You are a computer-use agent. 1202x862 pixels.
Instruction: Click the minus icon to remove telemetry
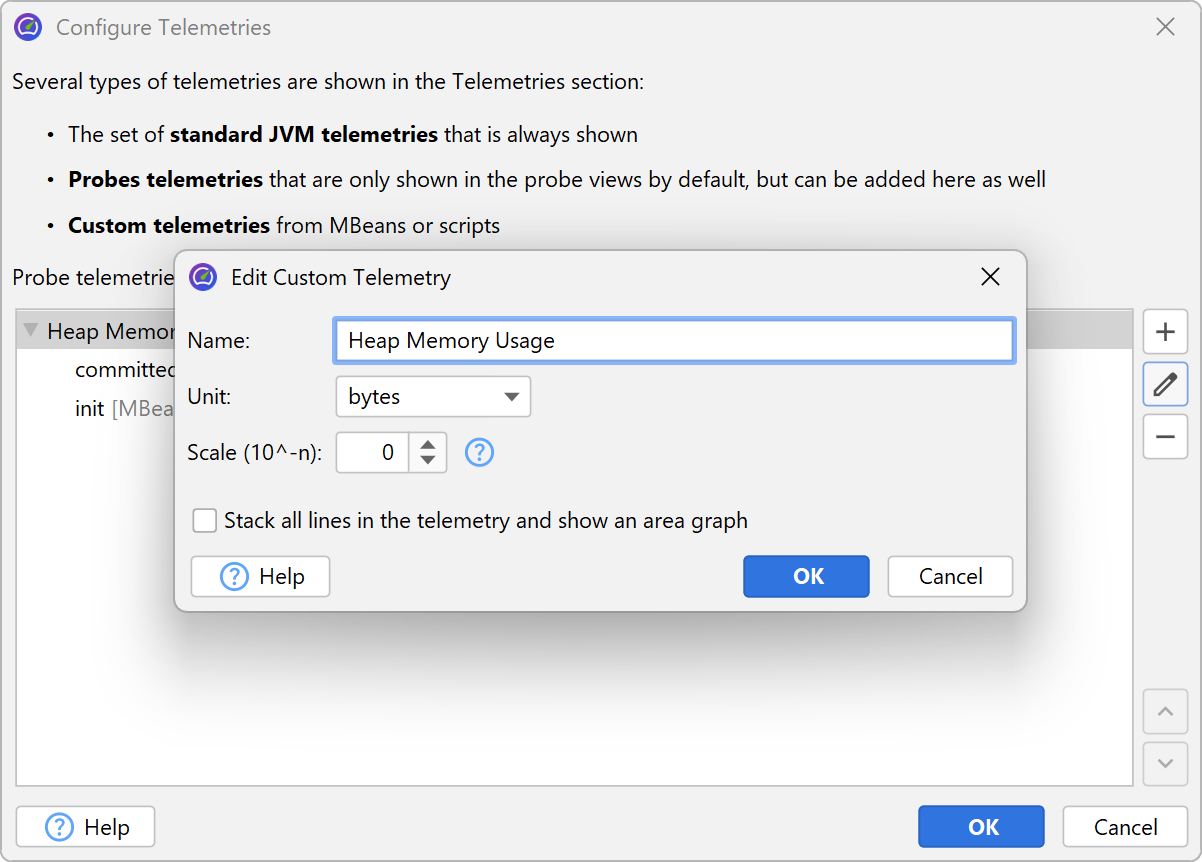pos(1165,437)
